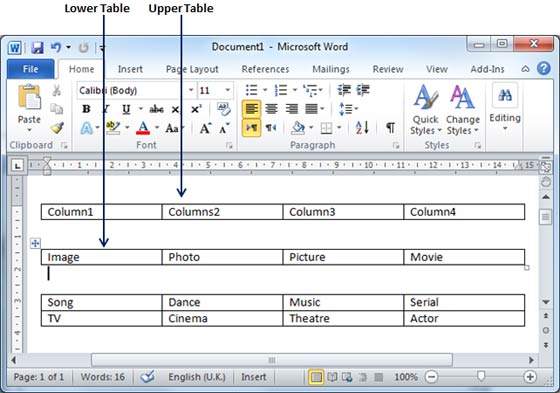This screenshot has width=560, height=393.
Task: Open the font name dropdown
Action: (x=191, y=90)
